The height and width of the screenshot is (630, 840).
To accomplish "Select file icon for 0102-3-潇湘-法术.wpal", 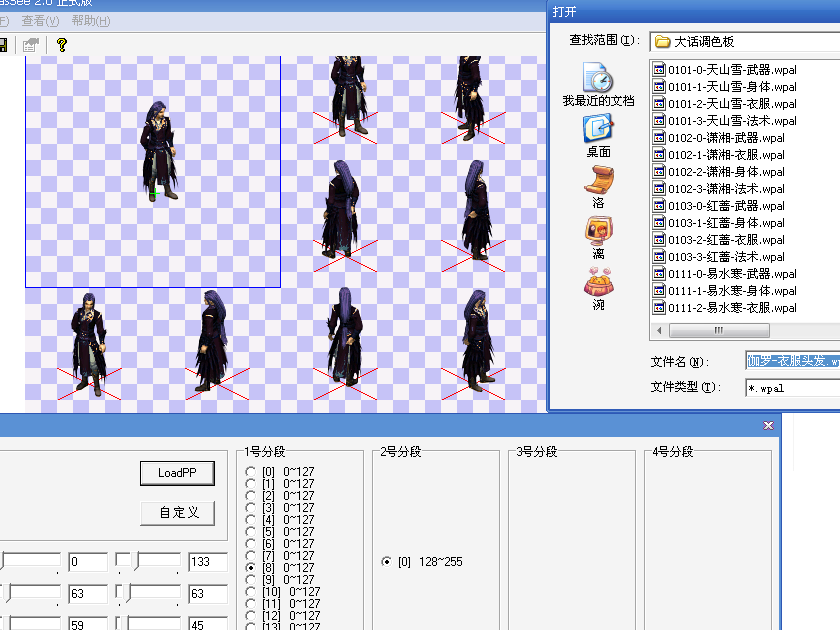I will tap(659, 189).
